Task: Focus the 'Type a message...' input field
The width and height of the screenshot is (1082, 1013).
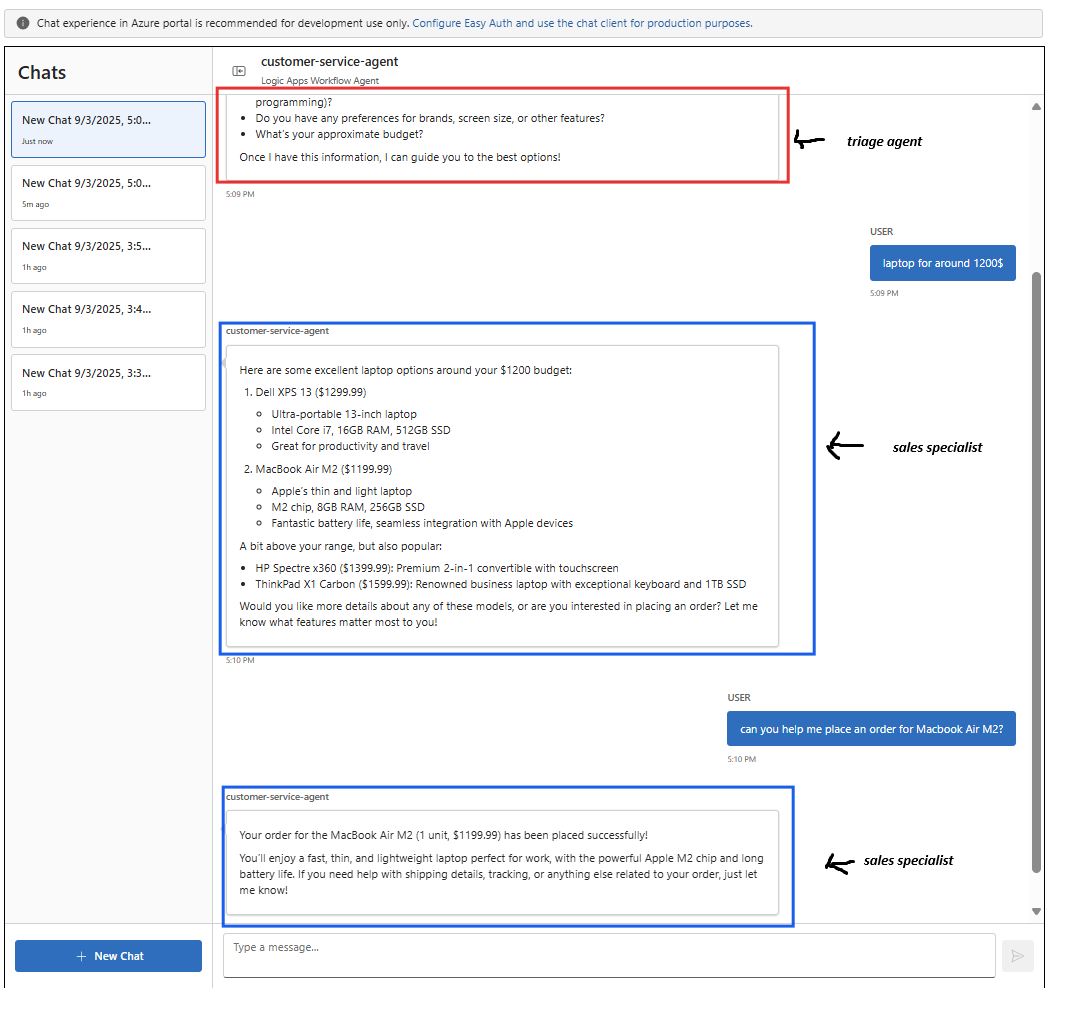Action: point(608,955)
